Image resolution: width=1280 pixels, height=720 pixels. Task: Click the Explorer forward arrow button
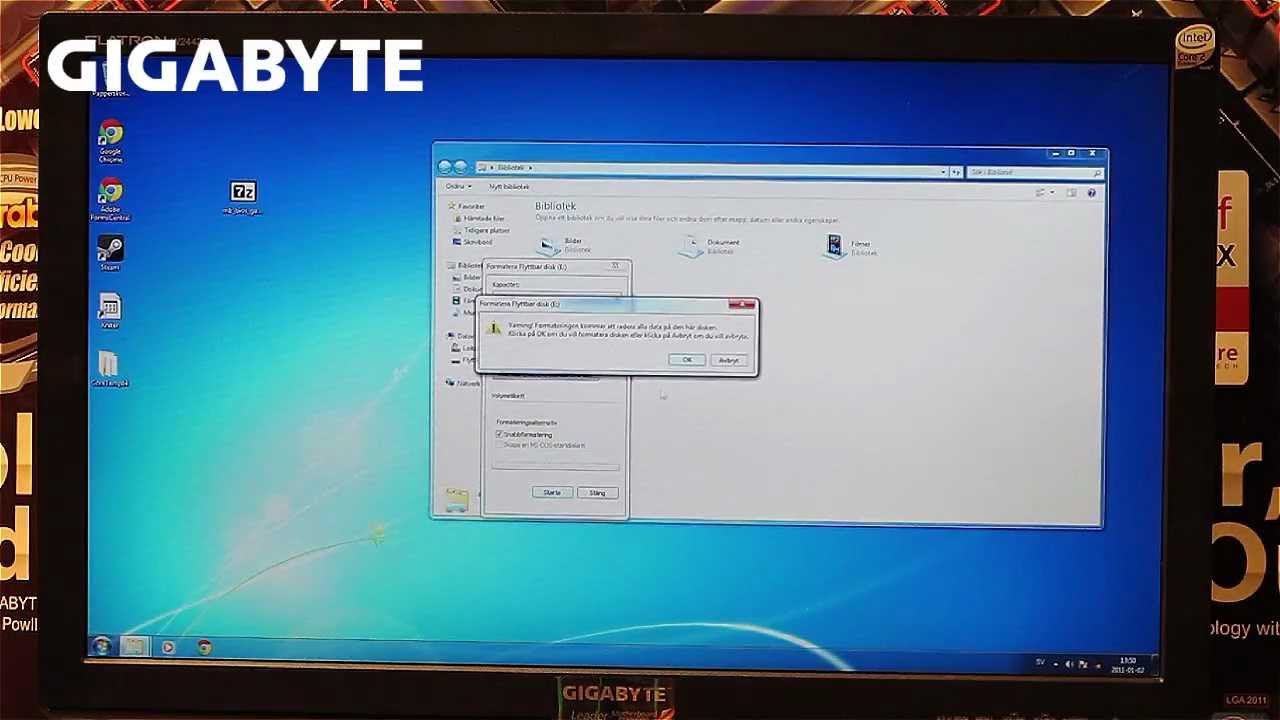click(461, 167)
